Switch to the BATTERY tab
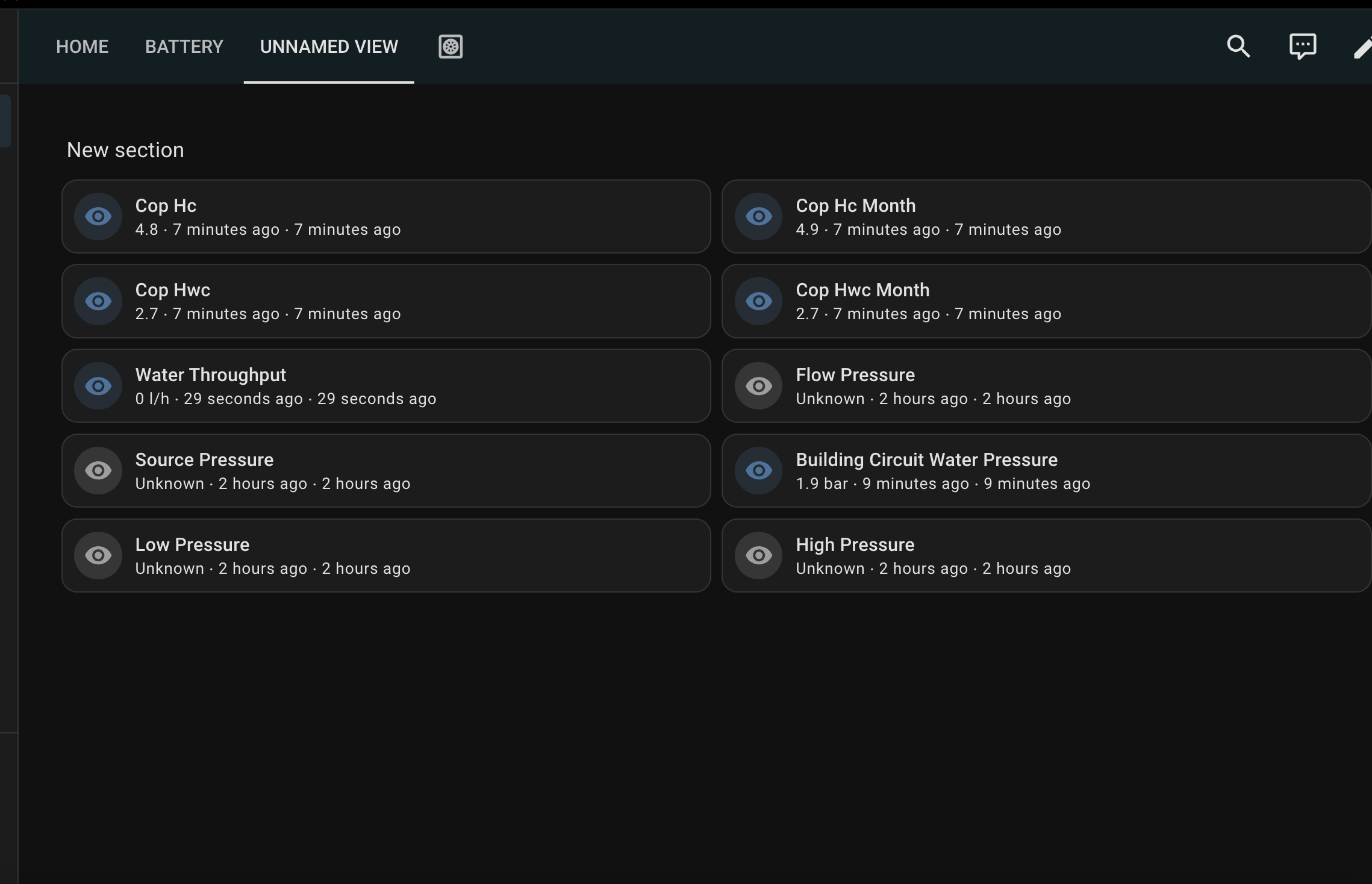 click(x=184, y=46)
